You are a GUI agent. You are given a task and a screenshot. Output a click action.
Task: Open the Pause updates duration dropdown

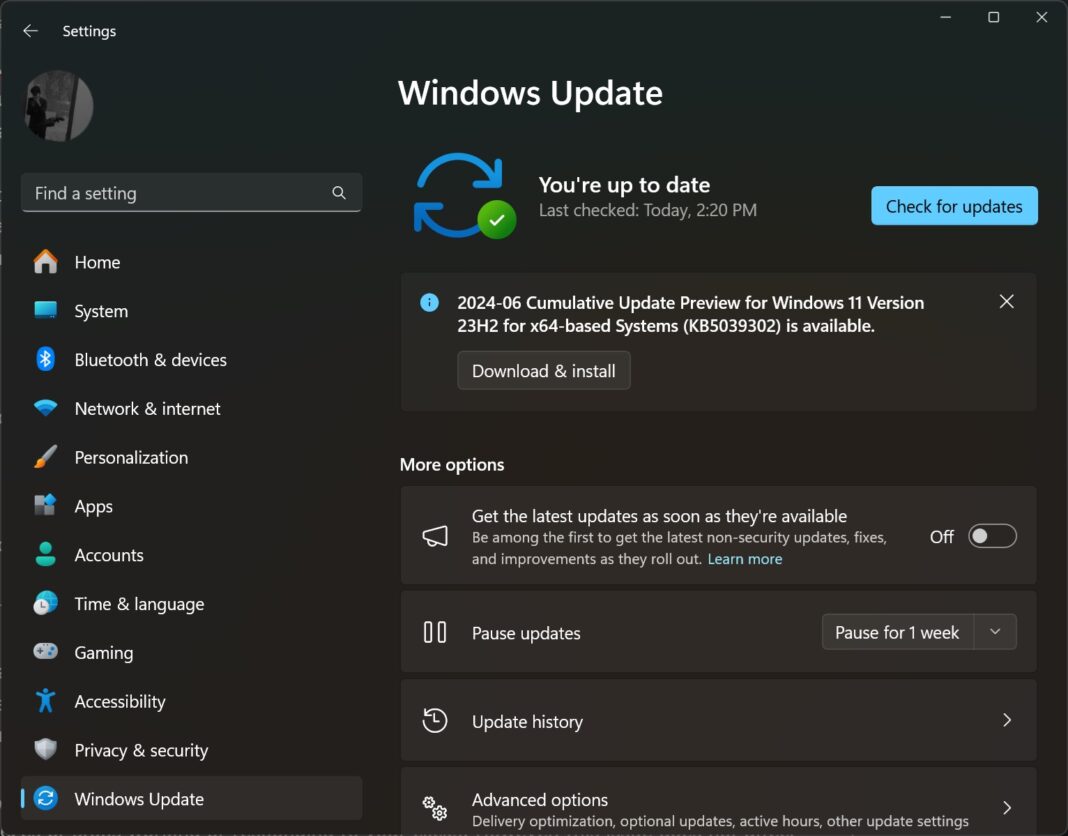coord(995,632)
